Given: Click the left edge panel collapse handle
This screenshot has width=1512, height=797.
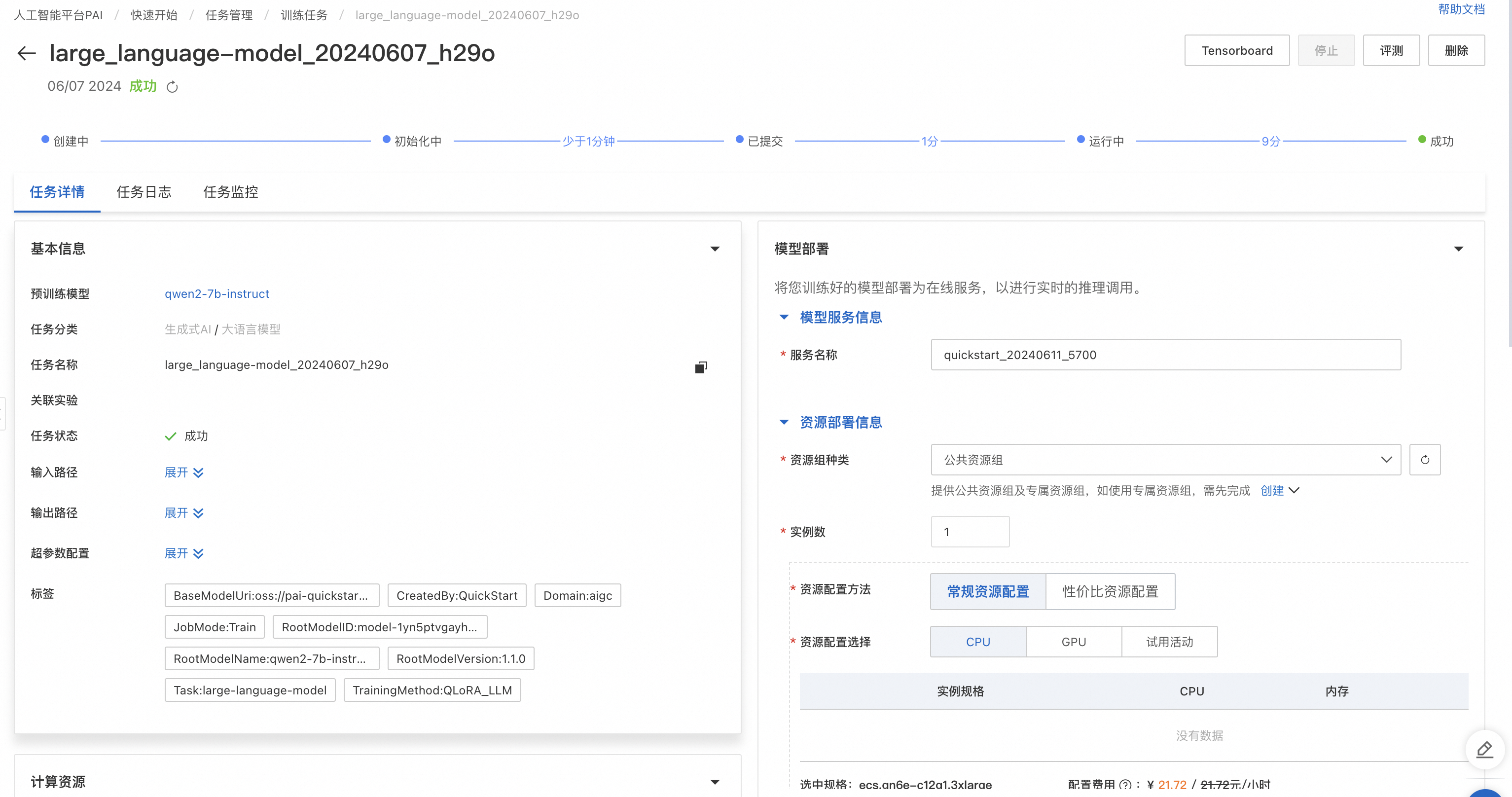Looking at the screenshot, I should pos(3,413).
